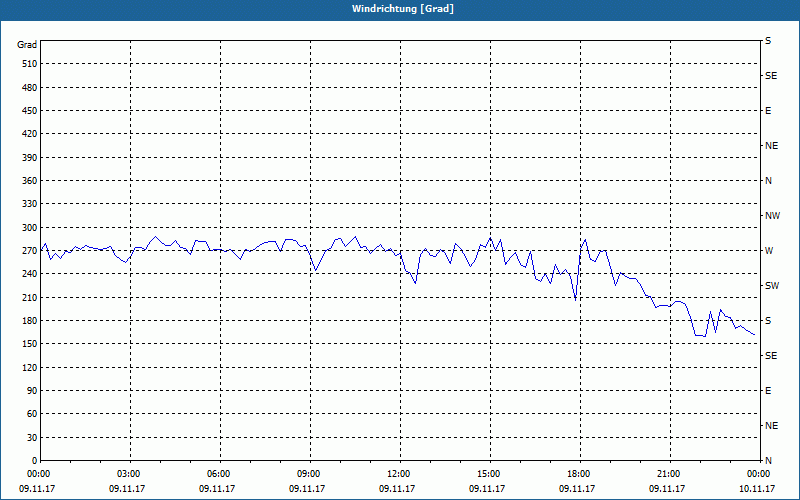Click the 510 y-axis value
The height and width of the screenshot is (500, 800).
(30, 64)
